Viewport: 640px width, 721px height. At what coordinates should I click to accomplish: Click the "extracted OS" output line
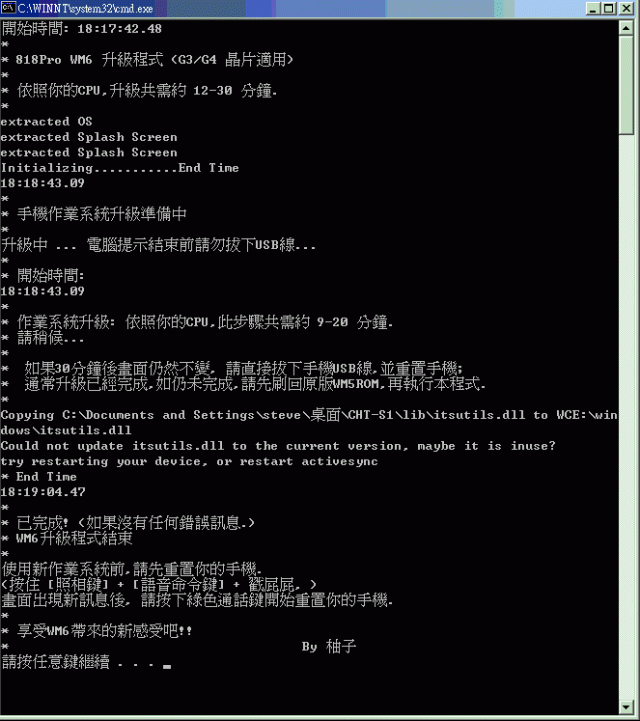pyautogui.click(x=46, y=122)
